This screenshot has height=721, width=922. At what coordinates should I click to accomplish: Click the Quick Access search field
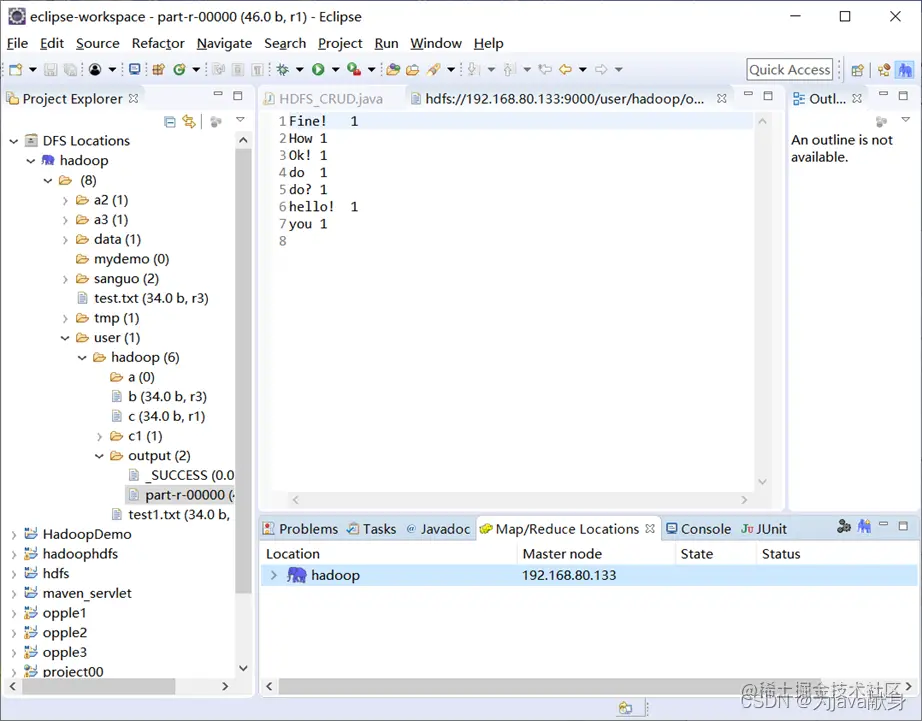click(x=790, y=69)
